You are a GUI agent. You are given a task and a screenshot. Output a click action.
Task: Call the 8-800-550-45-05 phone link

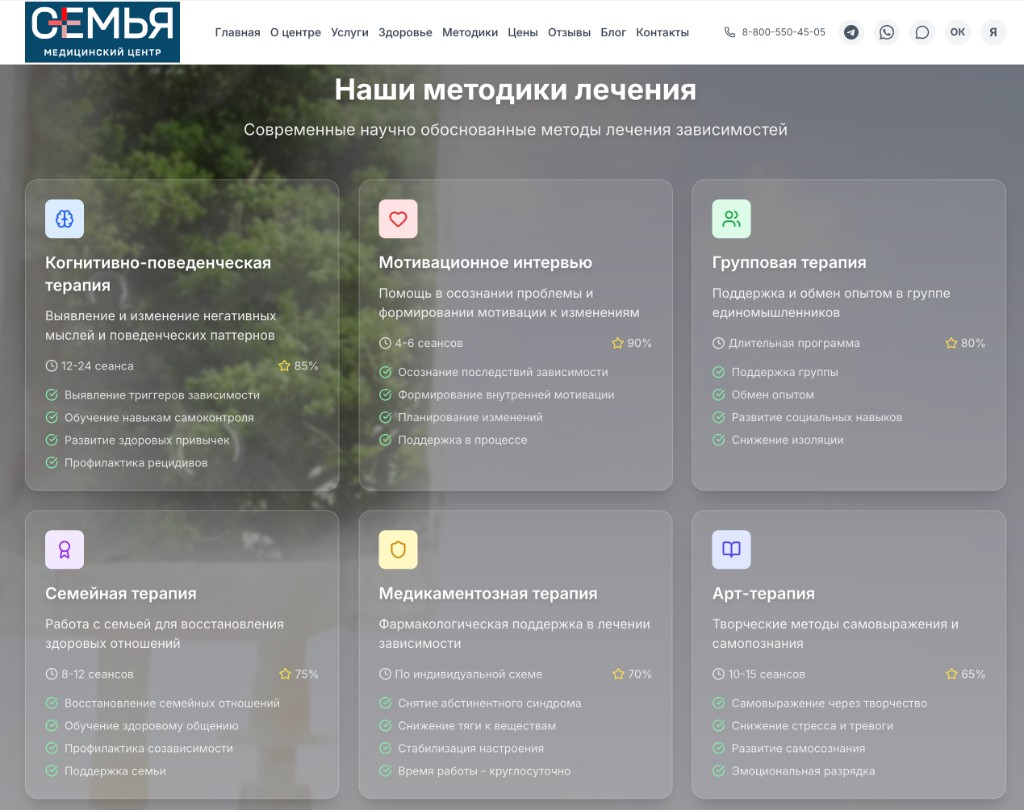click(783, 32)
